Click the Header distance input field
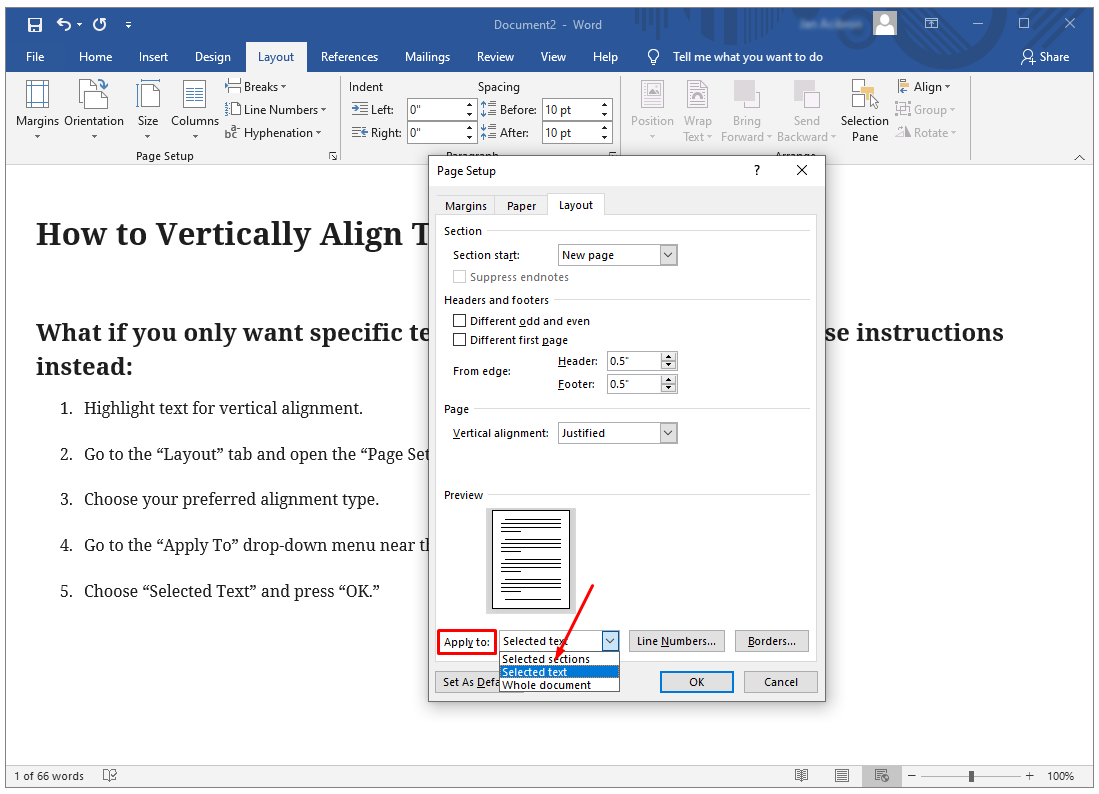Viewport: 1099px width, 794px height. point(634,361)
